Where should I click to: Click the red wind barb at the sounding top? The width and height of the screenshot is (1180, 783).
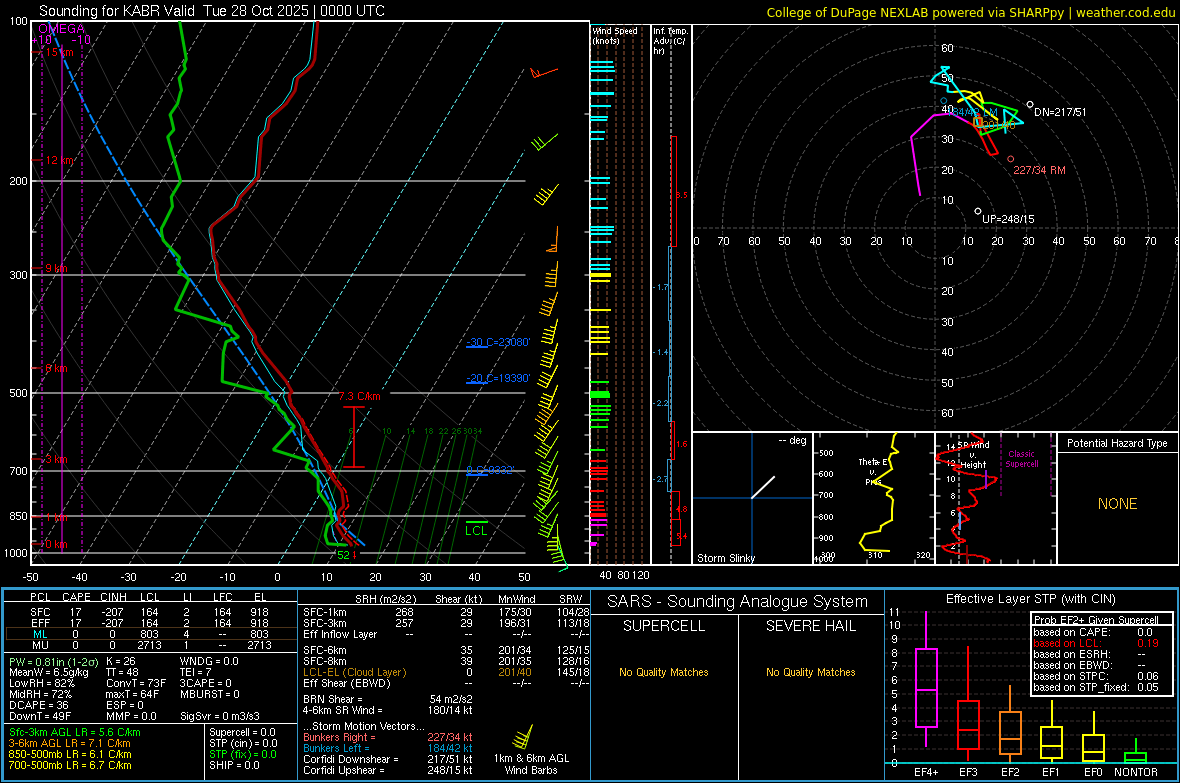543,72
